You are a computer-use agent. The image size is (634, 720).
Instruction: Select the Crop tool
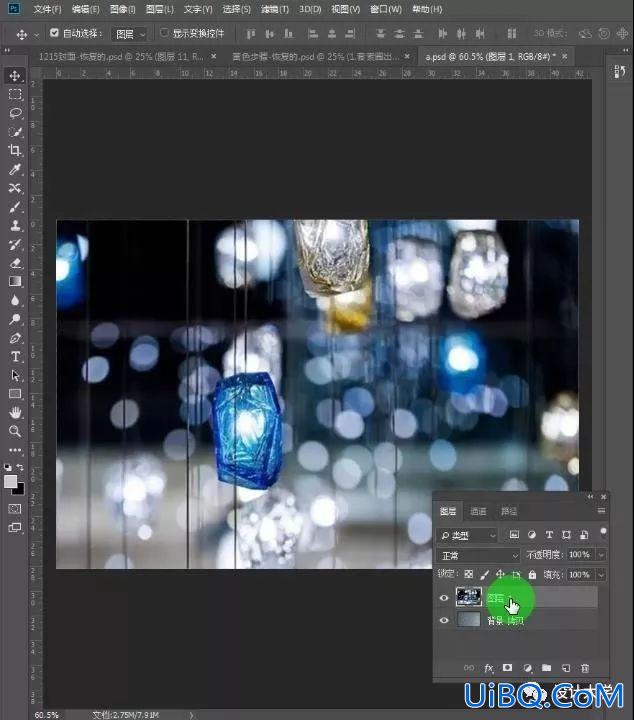pos(15,150)
